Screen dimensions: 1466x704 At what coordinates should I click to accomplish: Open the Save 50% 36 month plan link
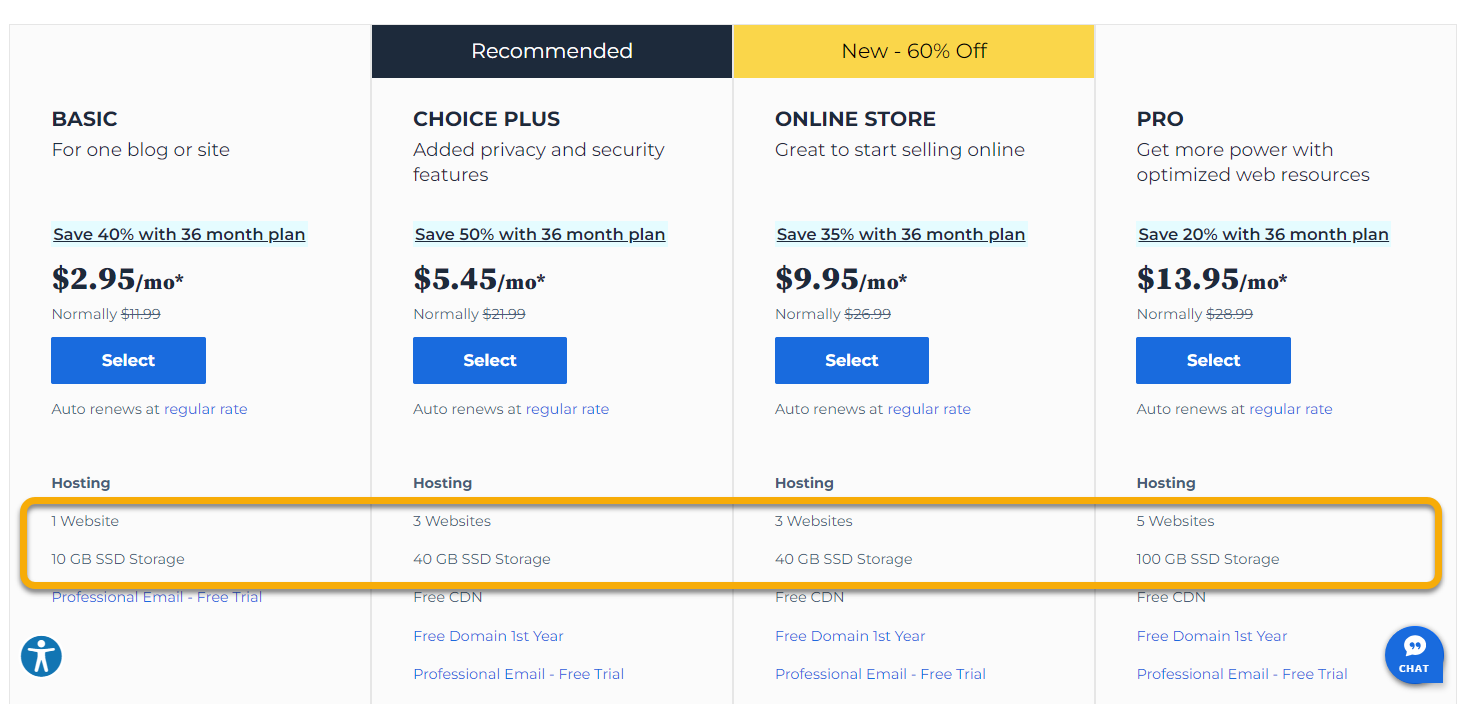pyautogui.click(x=540, y=234)
